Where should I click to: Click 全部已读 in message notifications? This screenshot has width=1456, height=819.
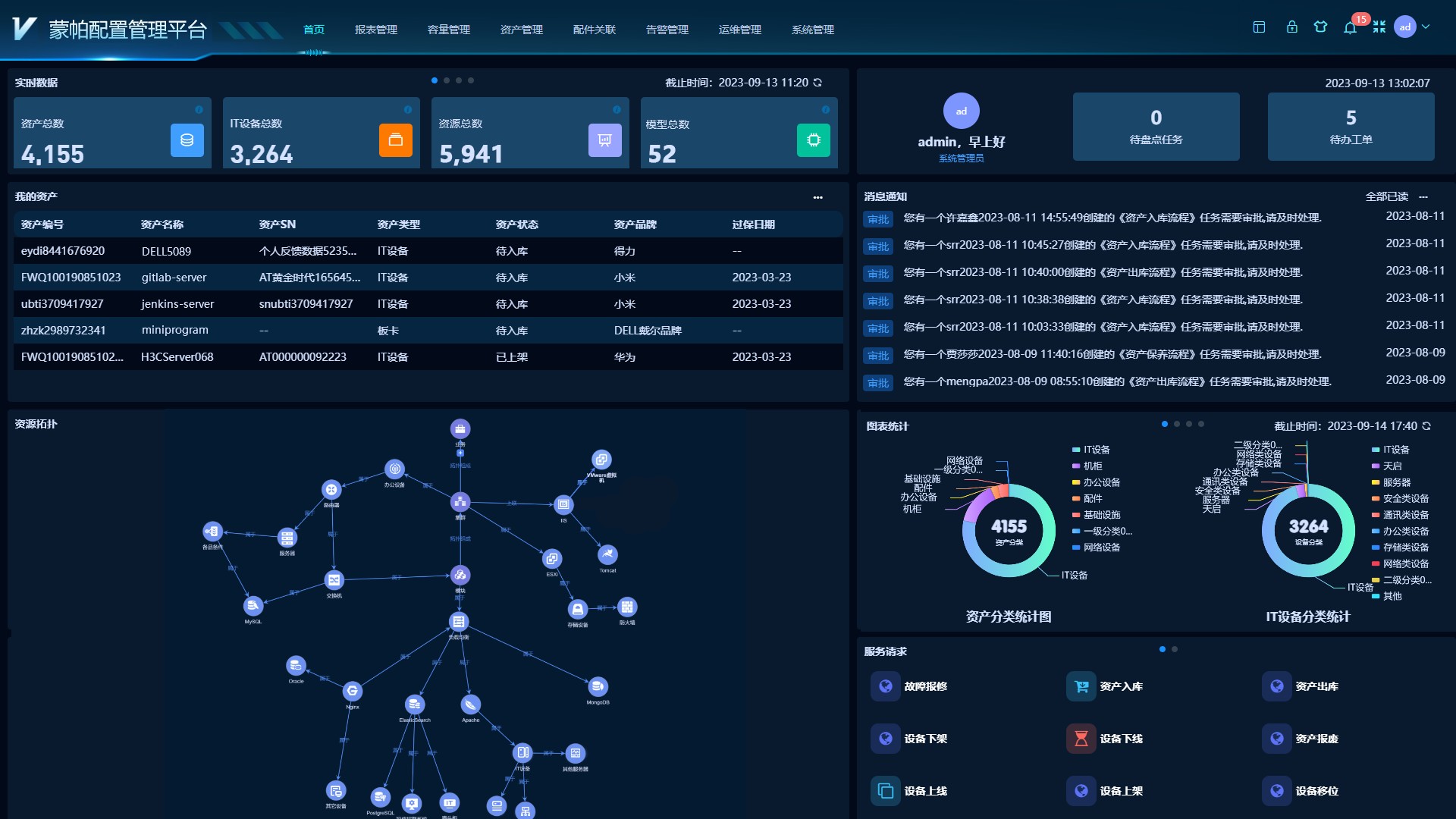click(1386, 196)
